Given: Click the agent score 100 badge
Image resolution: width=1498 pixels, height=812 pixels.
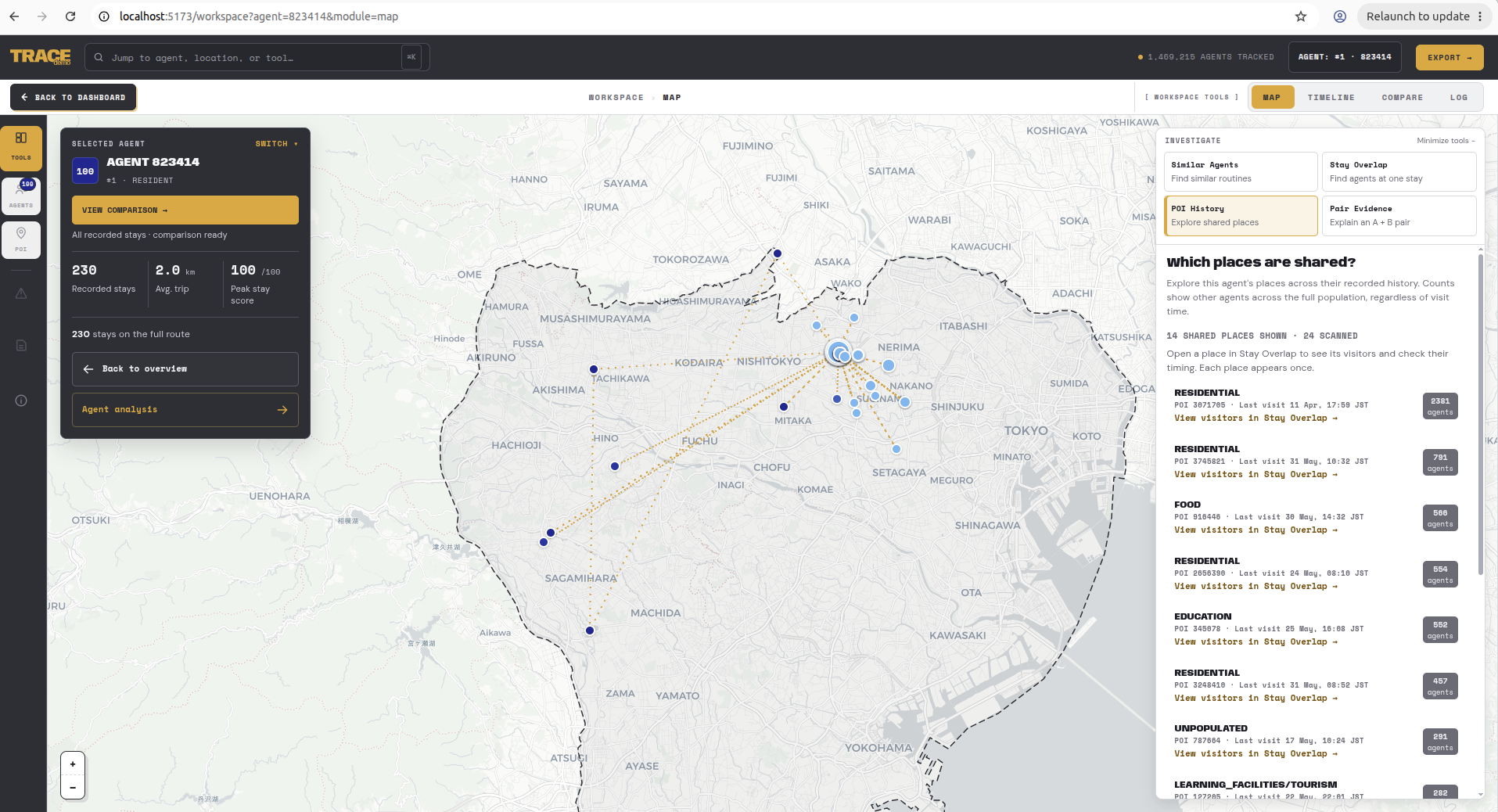Looking at the screenshot, I should coord(85,171).
